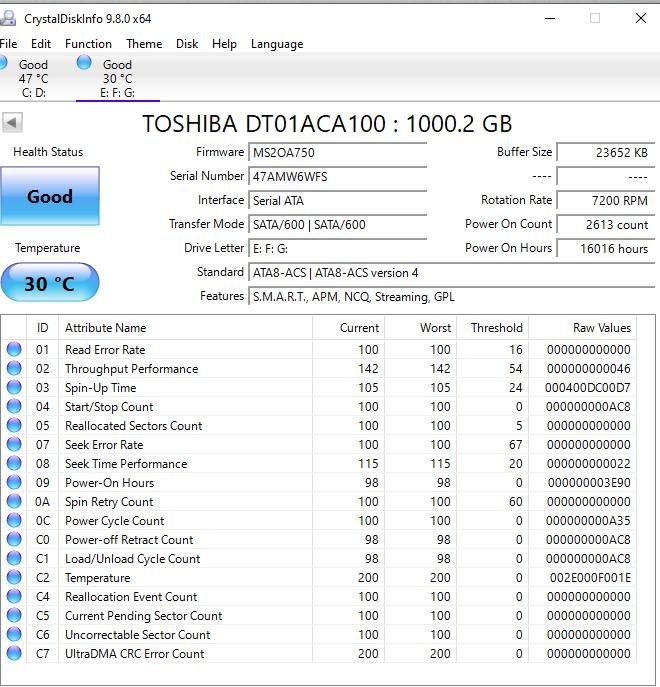Click the status orb beside Spin Retry Count
660x687 pixels.
pyautogui.click(x=14, y=501)
